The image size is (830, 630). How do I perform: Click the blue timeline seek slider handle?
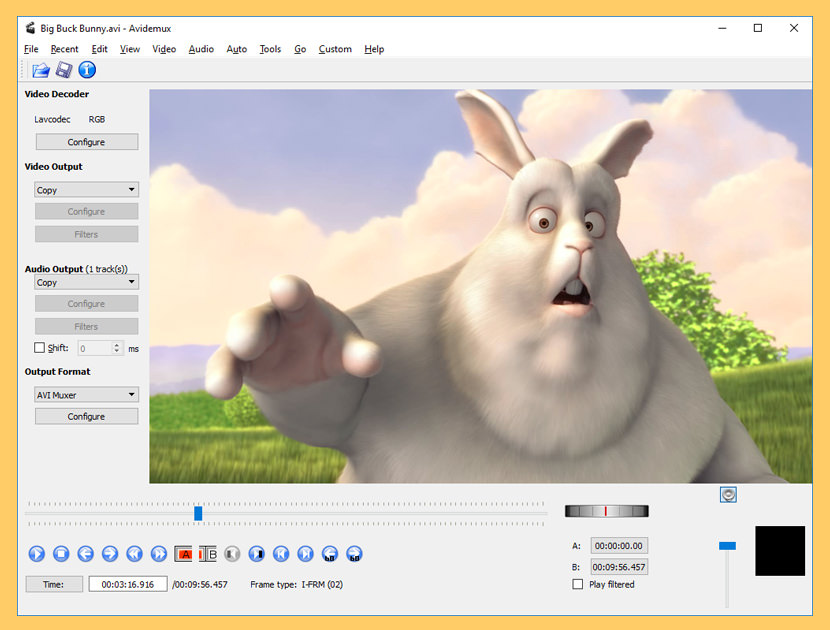coord(198,513)
